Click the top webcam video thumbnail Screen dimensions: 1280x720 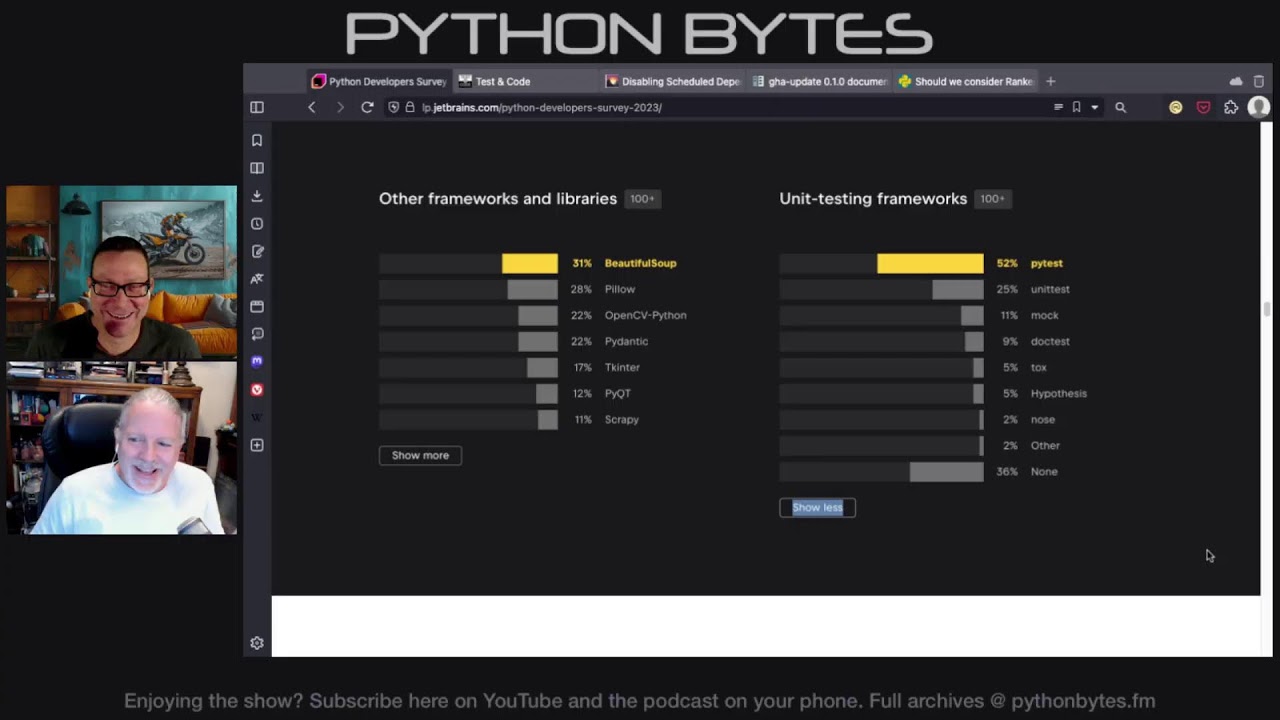(121, 272)
